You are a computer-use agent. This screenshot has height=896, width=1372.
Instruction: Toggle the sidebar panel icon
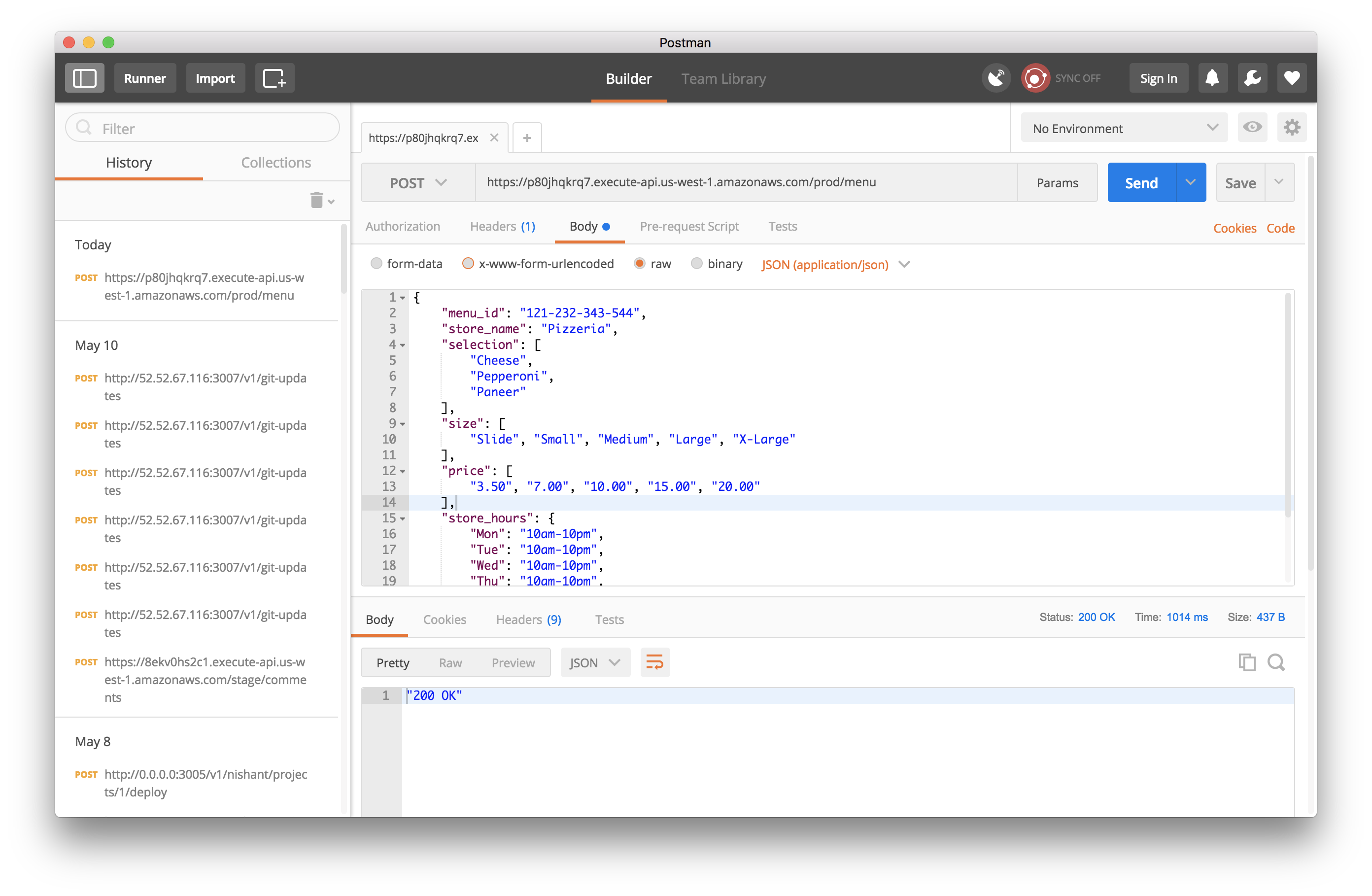(x=84, y=78)
